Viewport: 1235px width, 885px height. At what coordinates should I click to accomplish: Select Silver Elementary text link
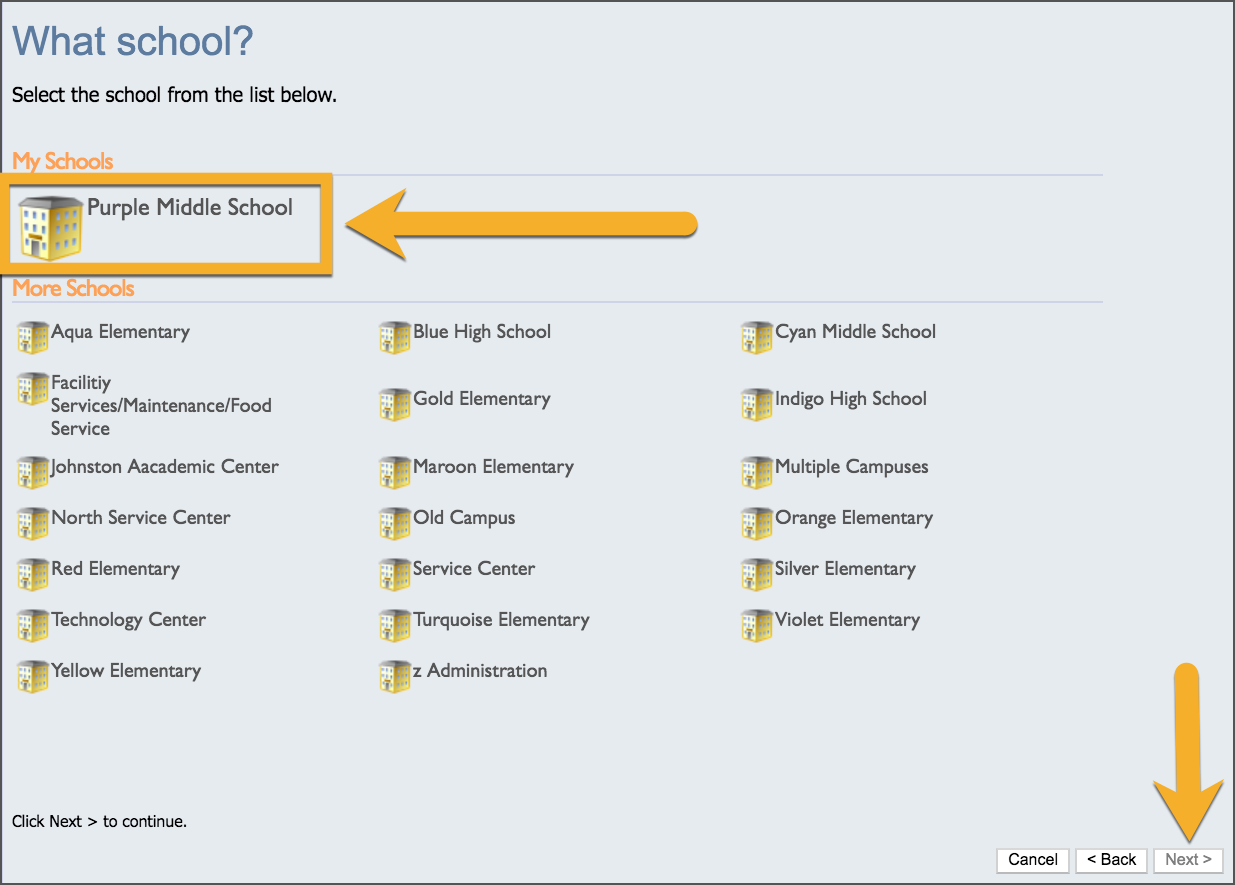click(845, 569)
